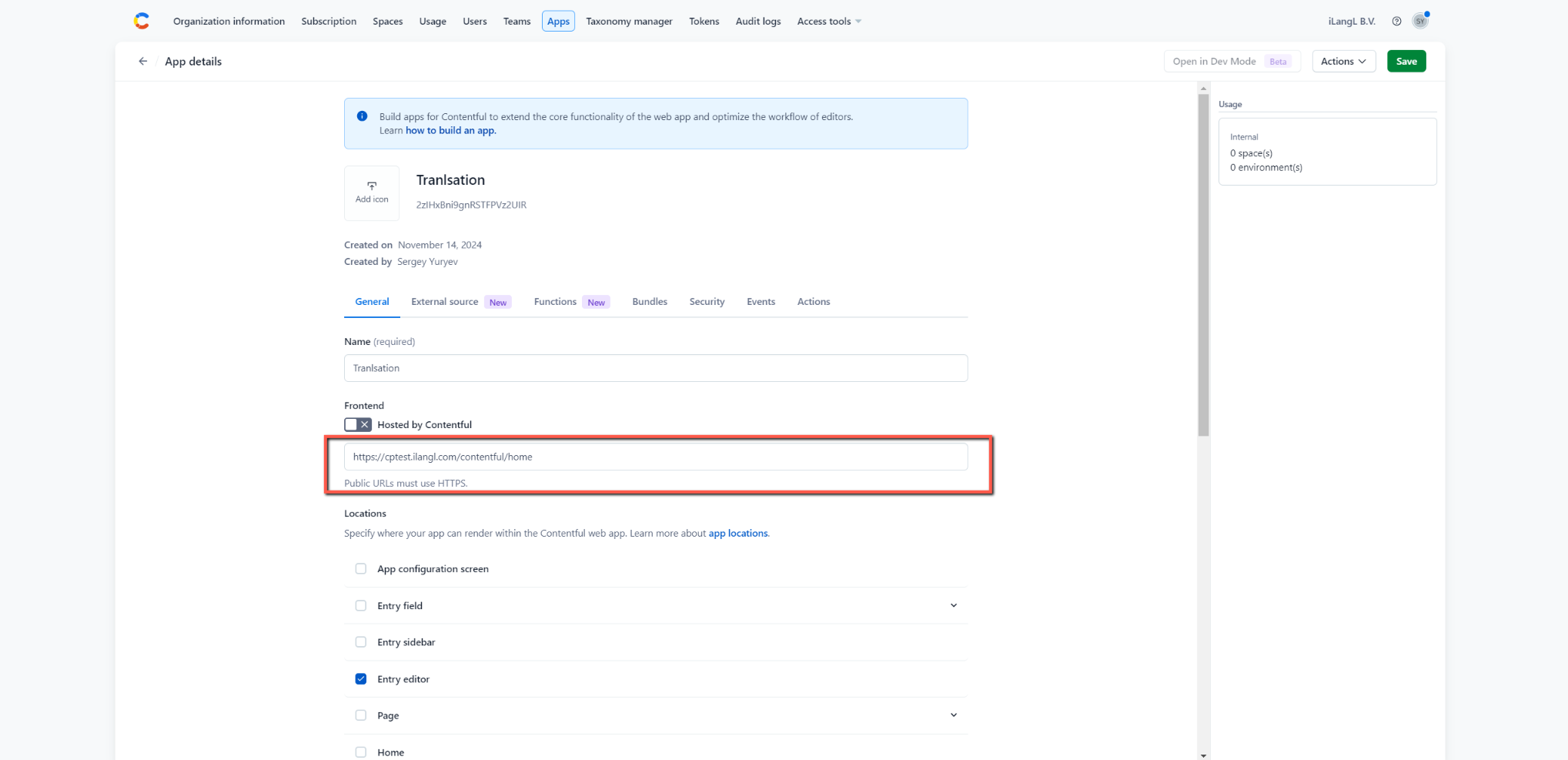Go to Subscription in top navigation
Screen dimensions: 1568x760
[329, 22]
